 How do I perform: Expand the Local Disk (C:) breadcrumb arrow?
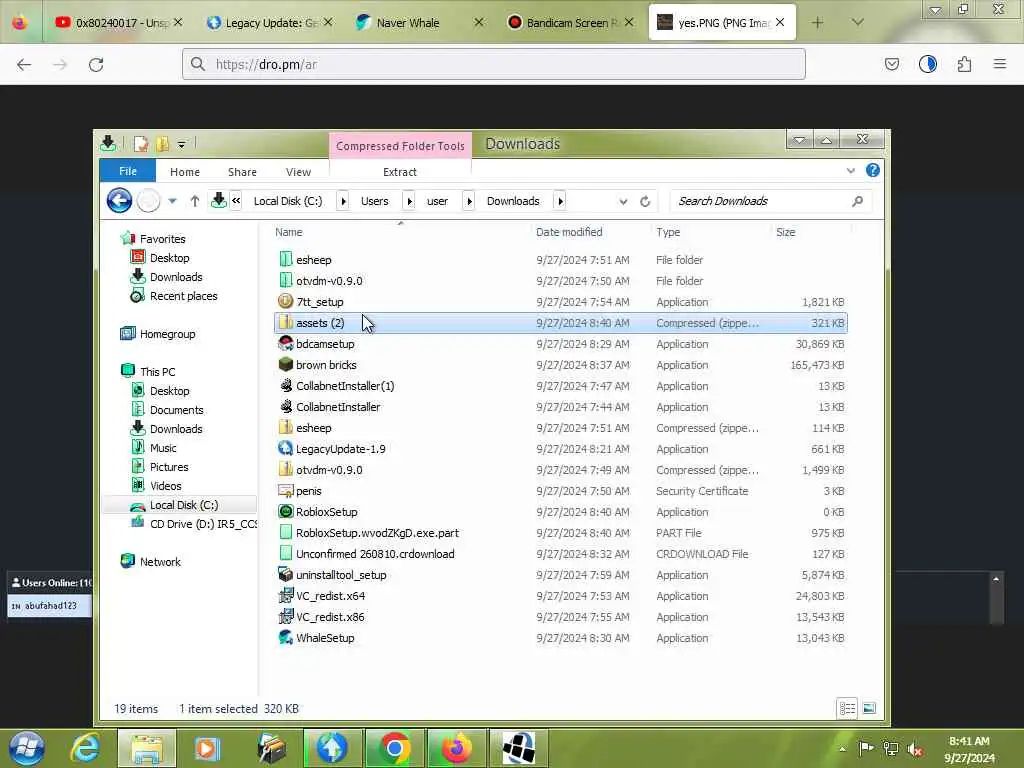point(343,201)
